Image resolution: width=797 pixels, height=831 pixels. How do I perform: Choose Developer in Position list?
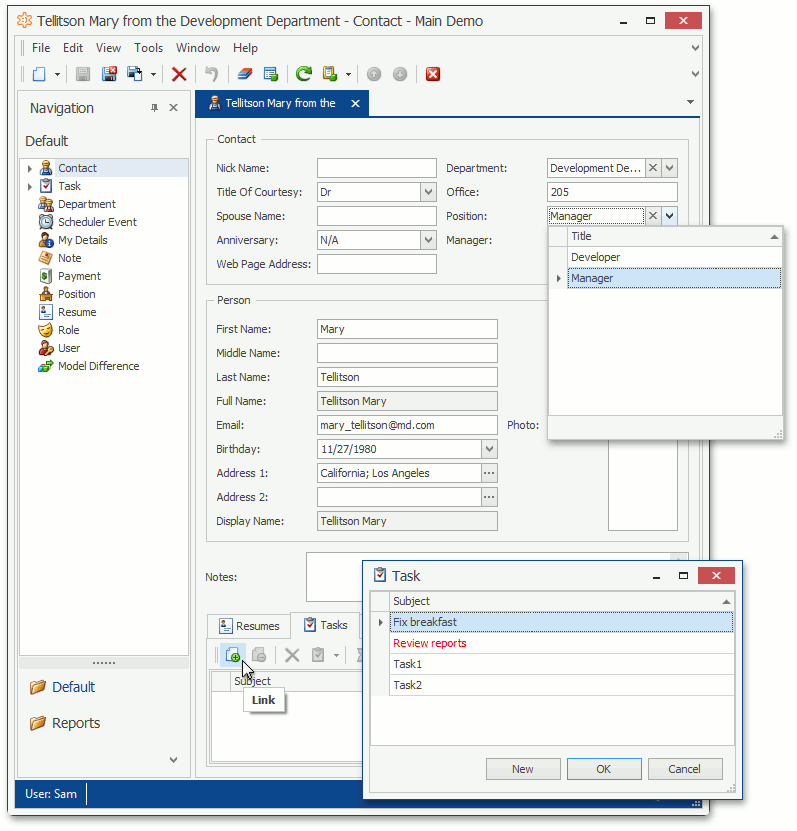click(x=674, y=257)
